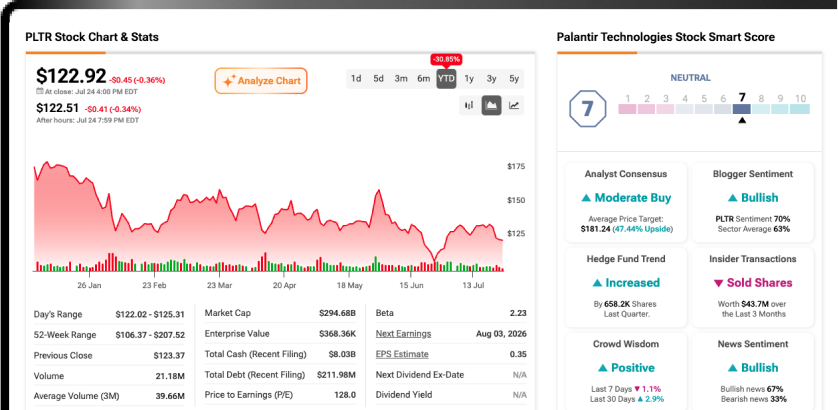
Task: Click the calendar icon beside At close
Action: [40, 91]
